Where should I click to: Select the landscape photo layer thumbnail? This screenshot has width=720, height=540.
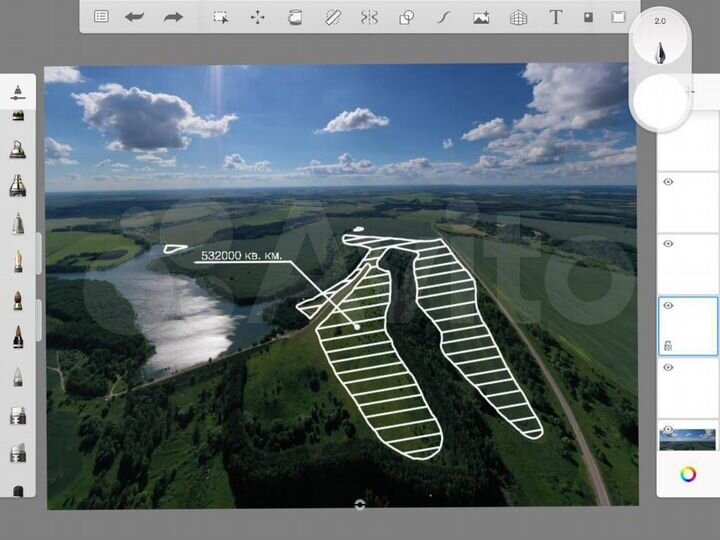pos(687,439)
